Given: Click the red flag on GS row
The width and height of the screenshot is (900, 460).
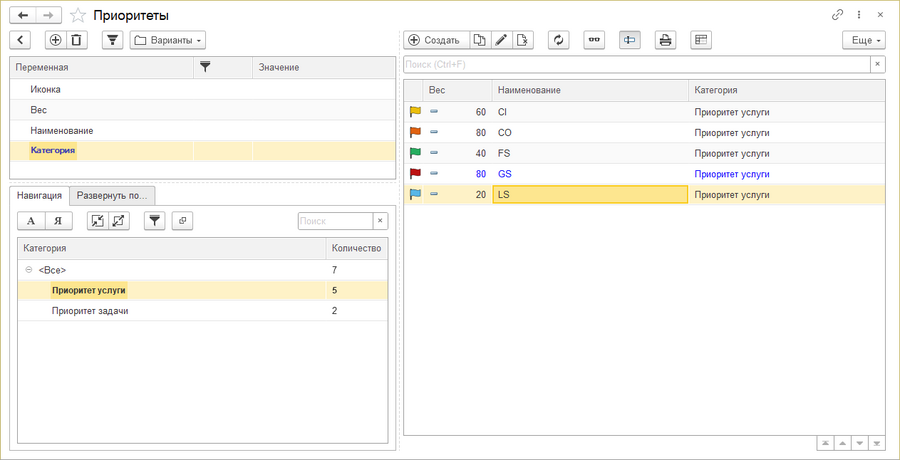Looking at the screenshot, I should 415,174.
